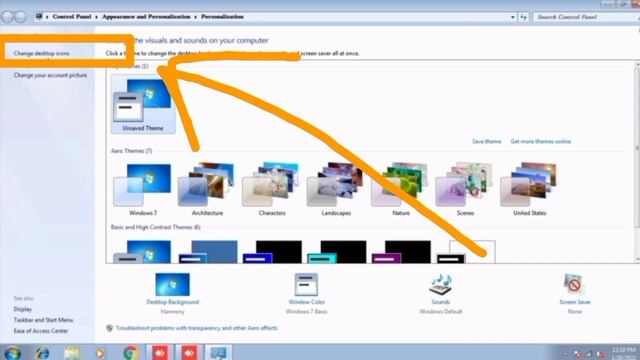
Task: Expand the arrow after Control Panel breadcrumb
Action: pos(97,17)
